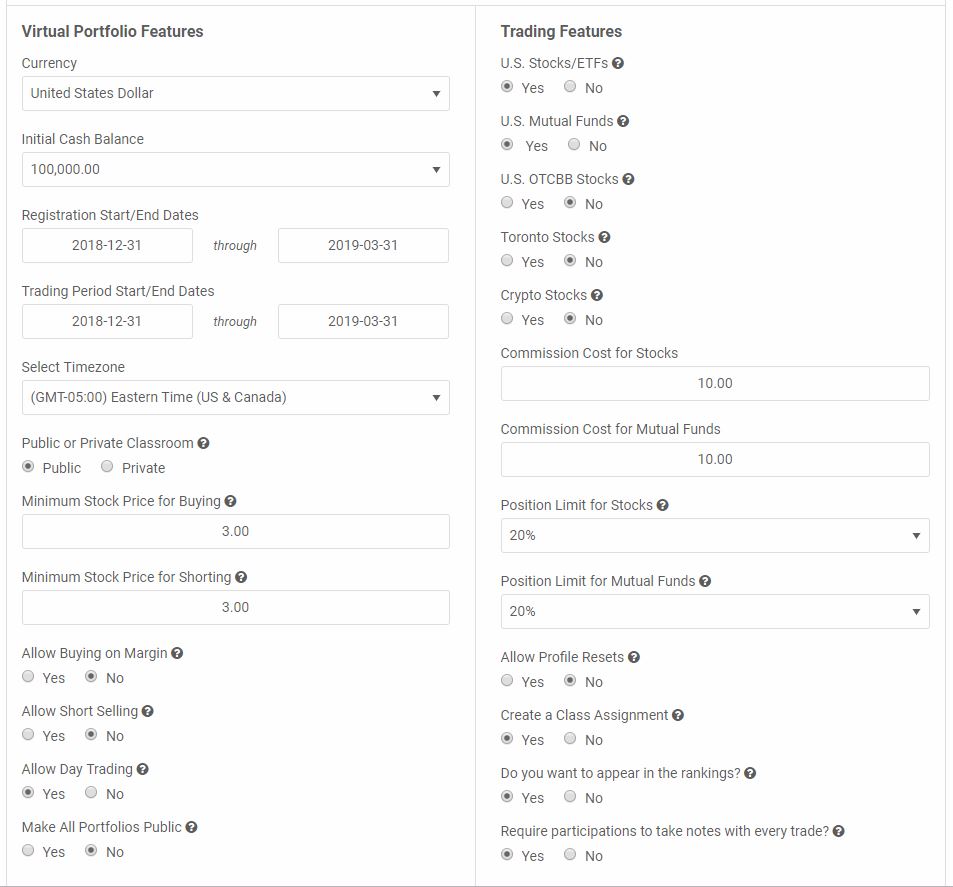This screenshot has width=953, height=887.
Task: Click help icon for Crypto Stocks
Action: tap(597, 295)
